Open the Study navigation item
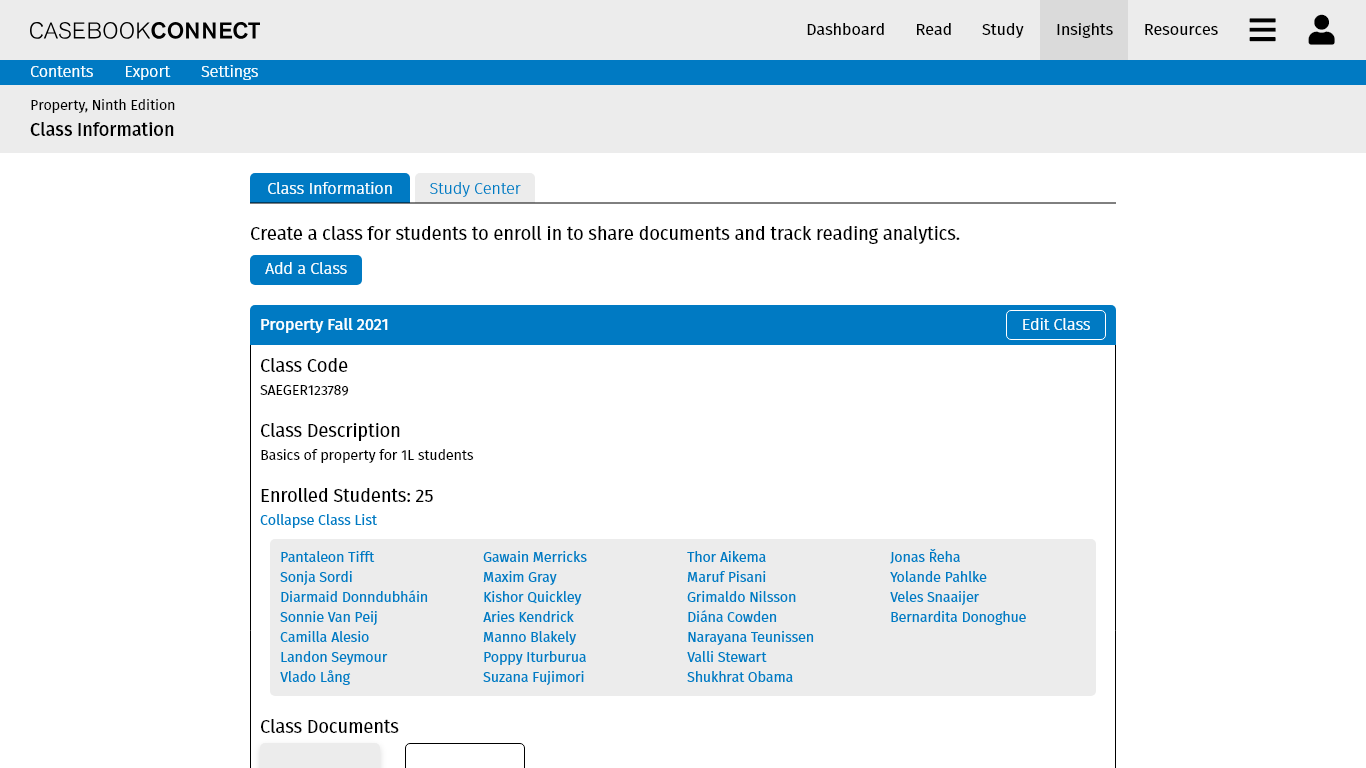 [1002, 30]
